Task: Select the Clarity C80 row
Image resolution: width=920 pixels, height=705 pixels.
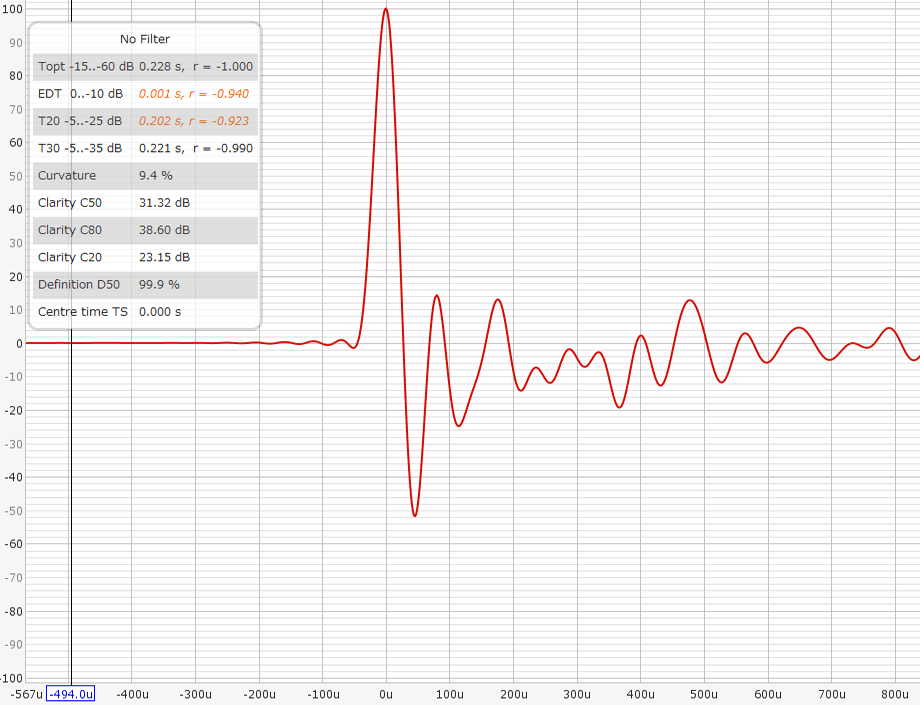Action: (x=145, y=230)
